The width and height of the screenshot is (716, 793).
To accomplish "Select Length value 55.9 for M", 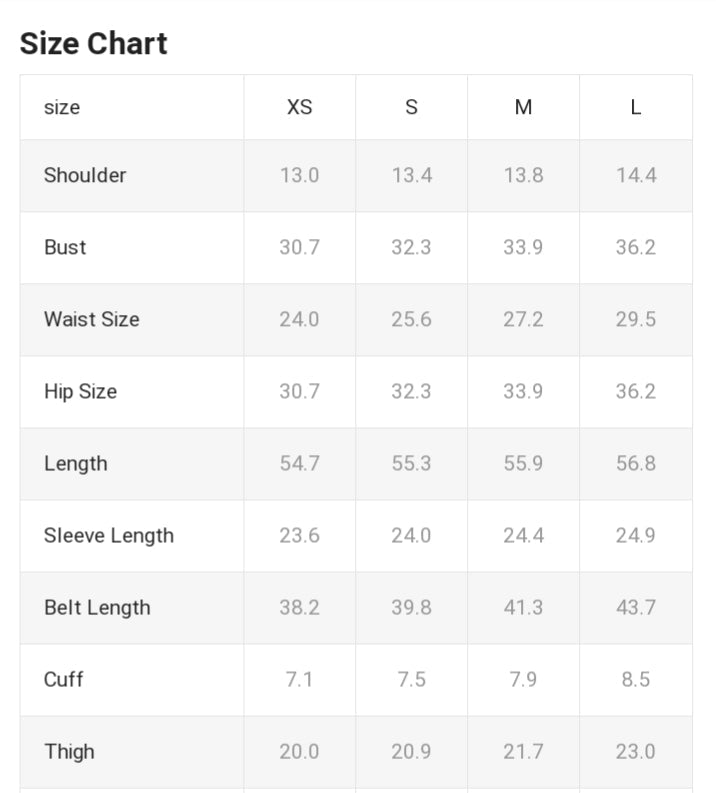I will [523, 463].
